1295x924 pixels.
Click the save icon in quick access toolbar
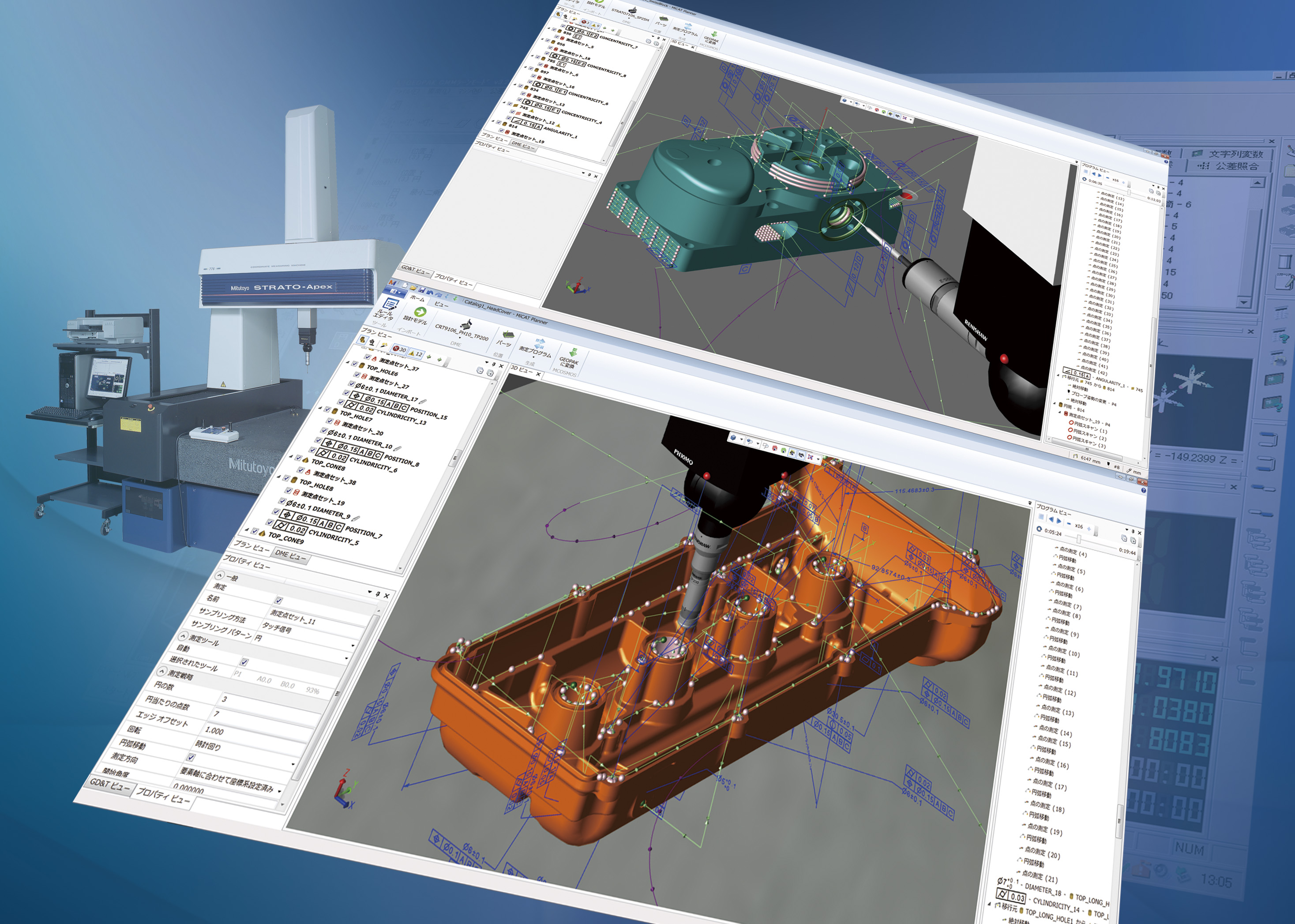point(421,291)
